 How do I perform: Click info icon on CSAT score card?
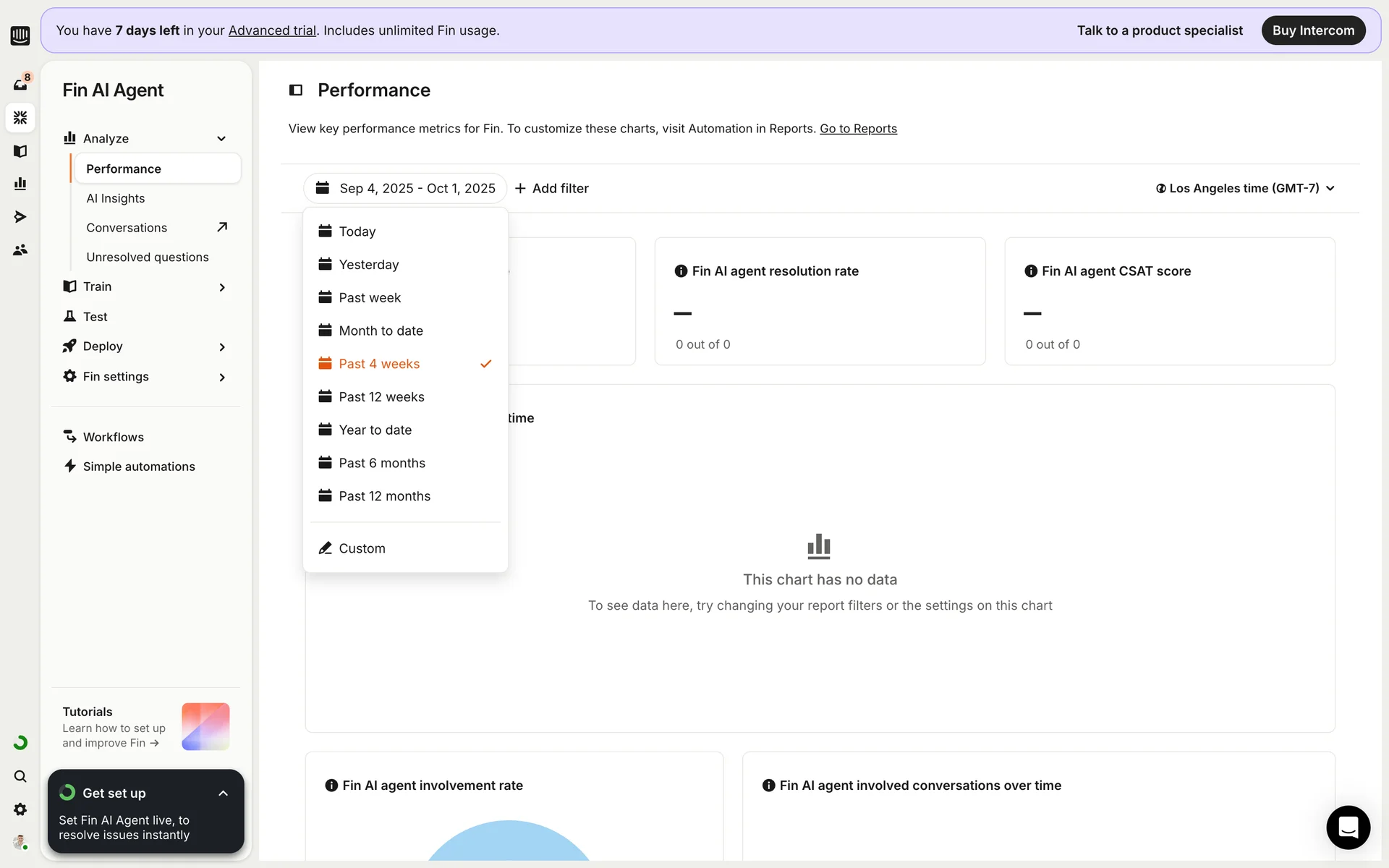1031,271
